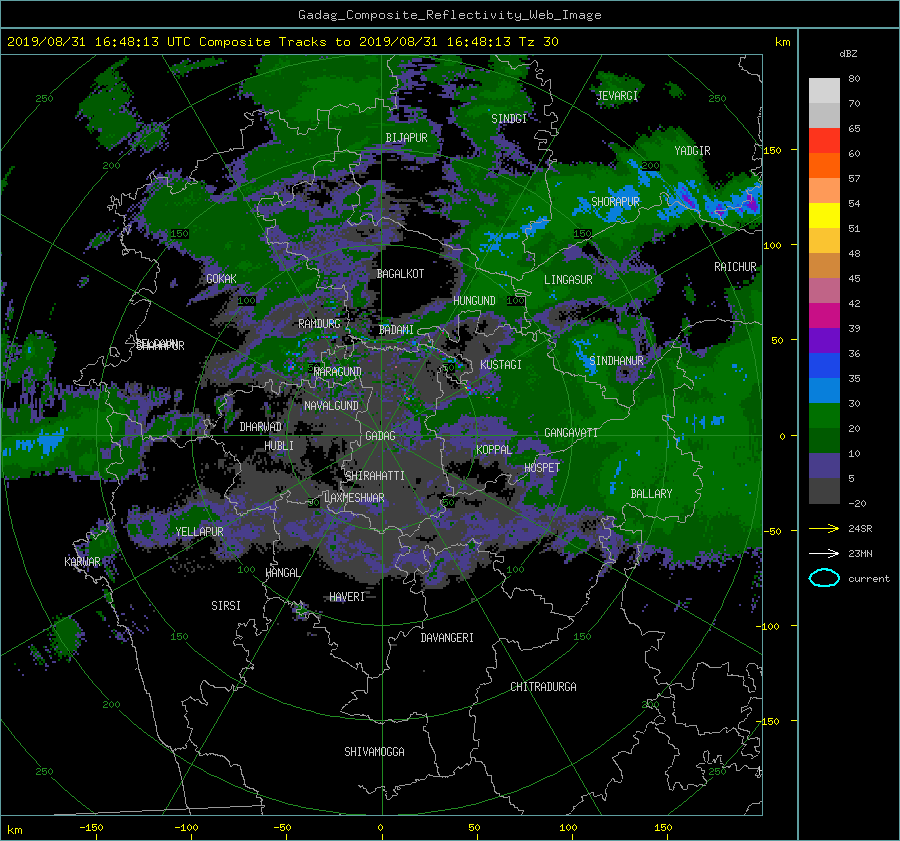Click the JEVARGI location label
Image resolution: width=900 pixels, height=841 pixels.
(x=617, y=96)
